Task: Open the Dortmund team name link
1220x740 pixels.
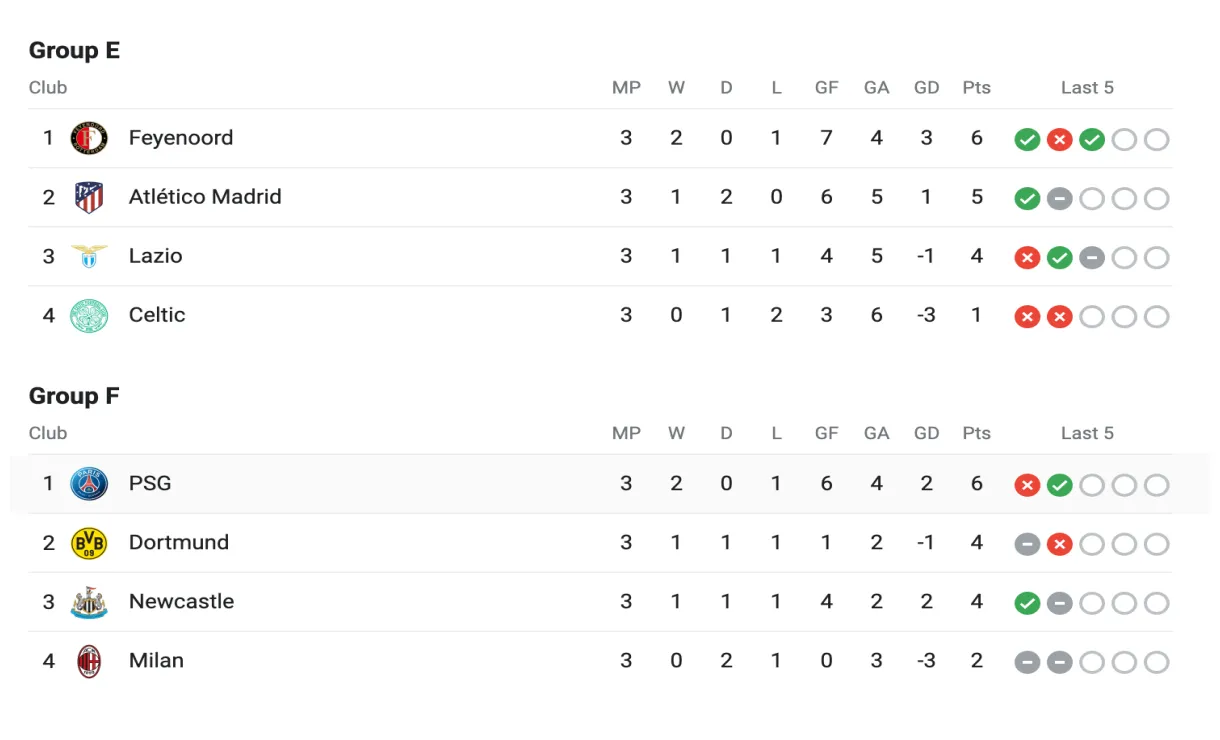Action: (x=179, y=543)
